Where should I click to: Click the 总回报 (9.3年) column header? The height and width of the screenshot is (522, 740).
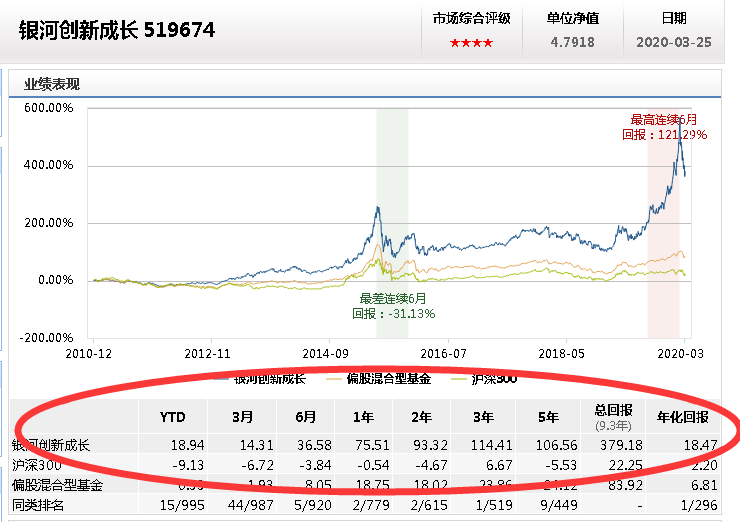[x=613, y=417]
